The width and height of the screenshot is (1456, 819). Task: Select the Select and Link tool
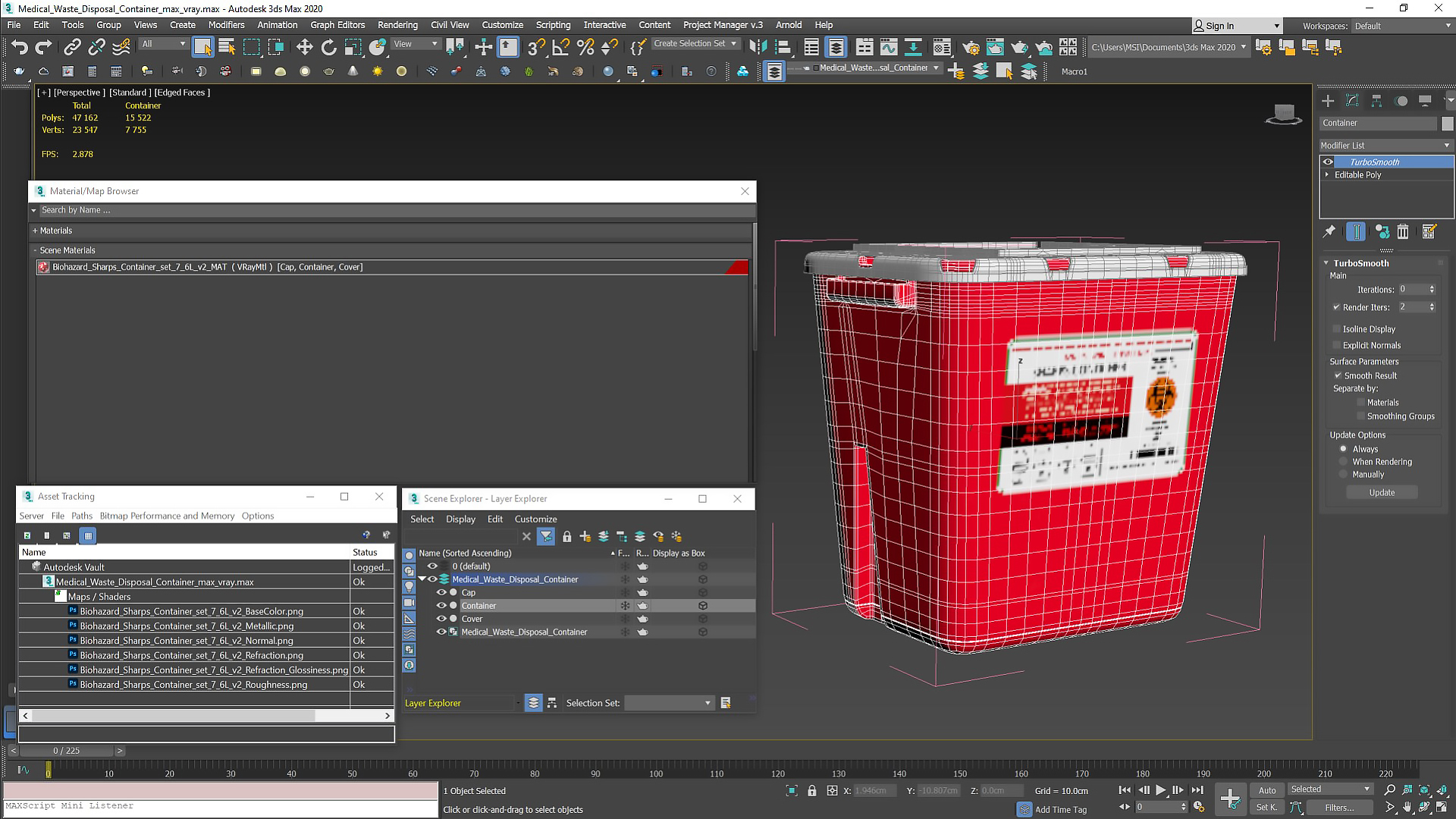(x=72, y=47)
